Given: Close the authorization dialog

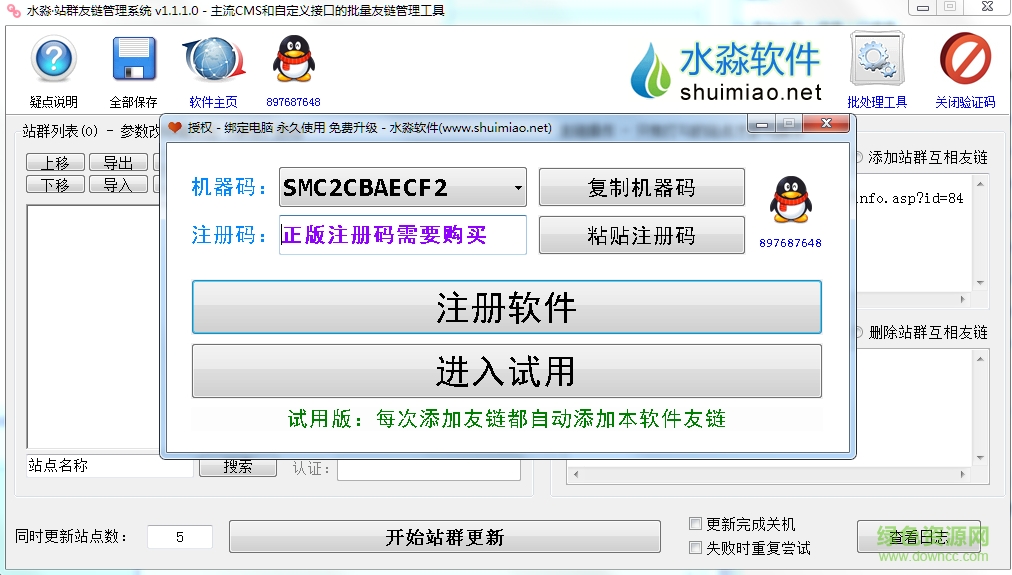Looking at the screenshot, I should pyautogui.click(x=826, y=124).
